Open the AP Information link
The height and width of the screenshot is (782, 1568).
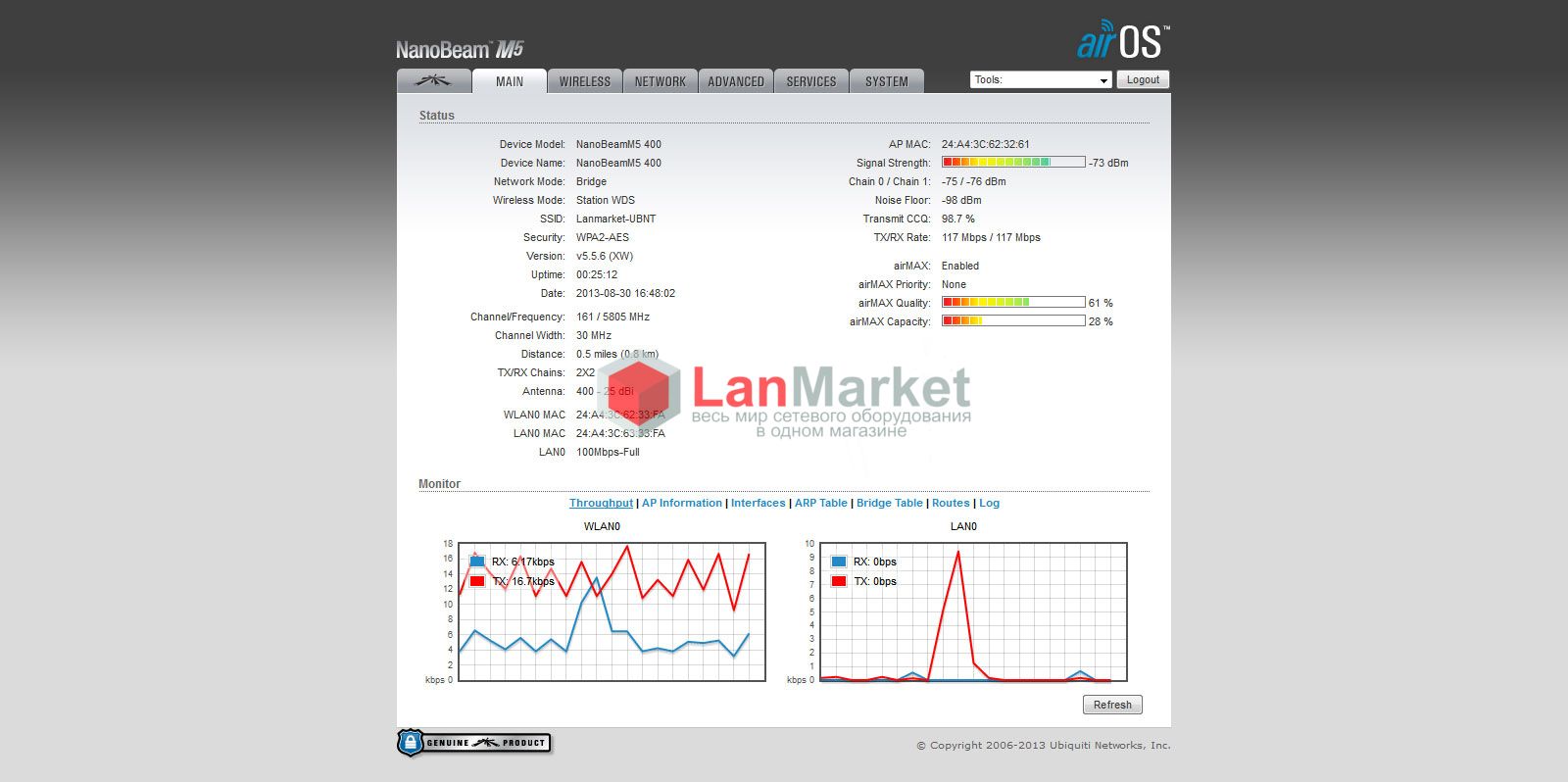click(x=681, y=503)
